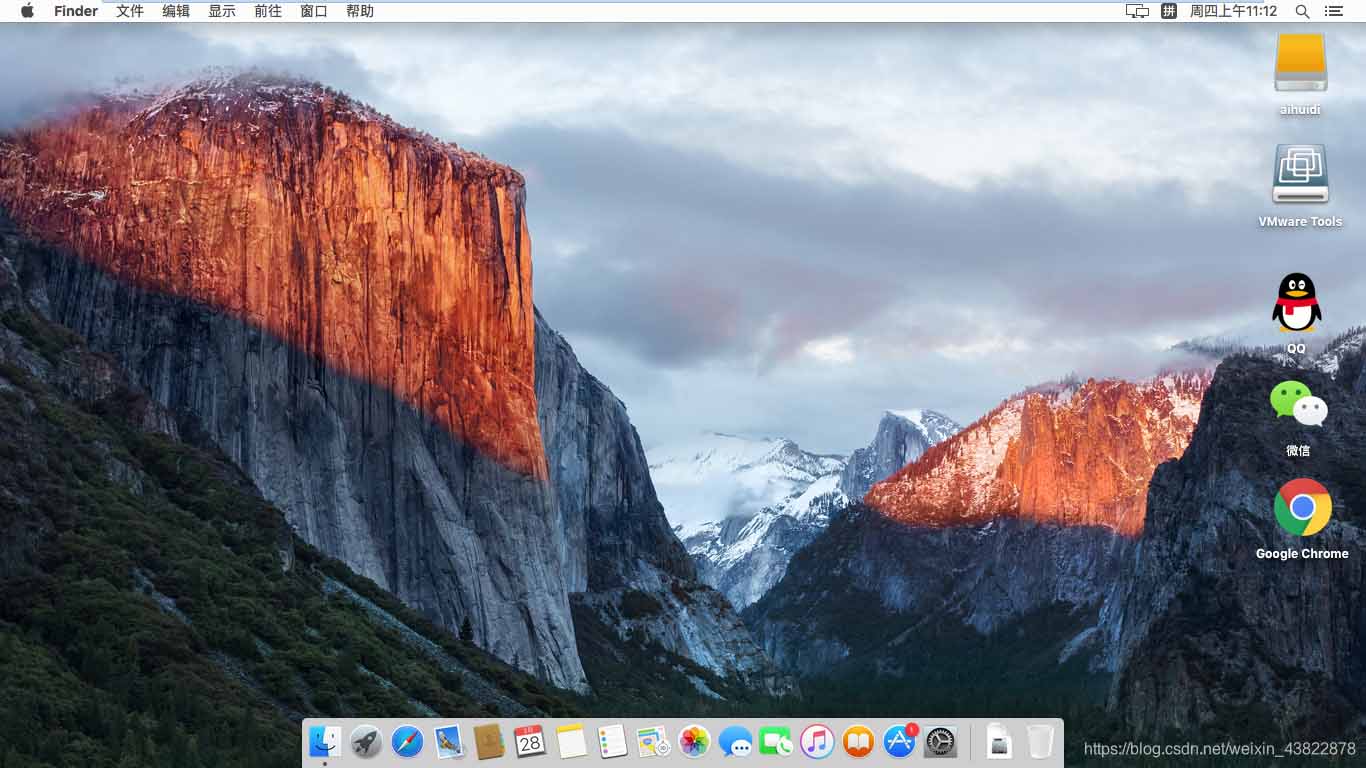
Task: Click the display mirroring menu bar icon
Action: coord(1137,11)
